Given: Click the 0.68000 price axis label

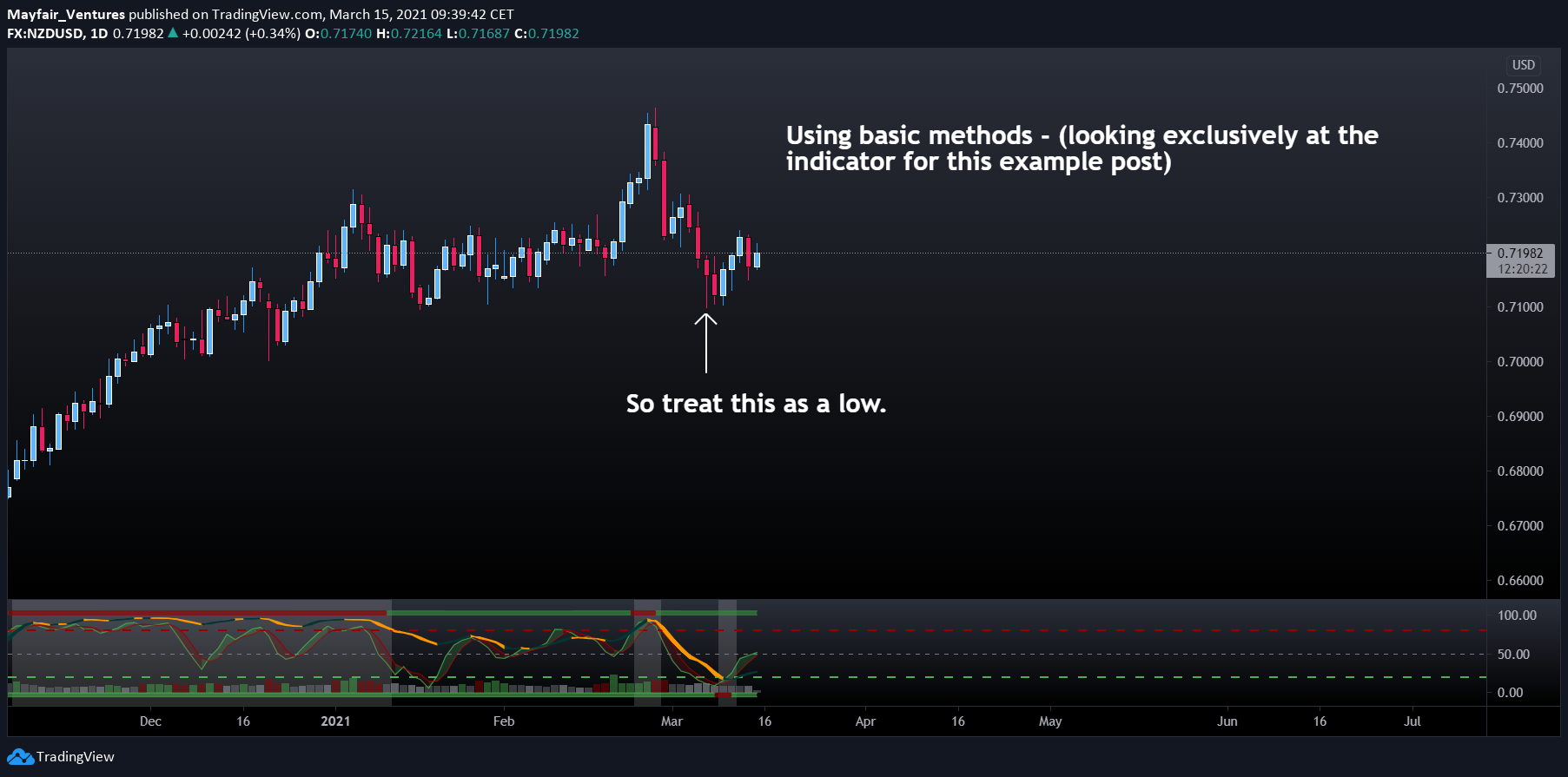Looking at the screenshot, I should click(1520, 471).
